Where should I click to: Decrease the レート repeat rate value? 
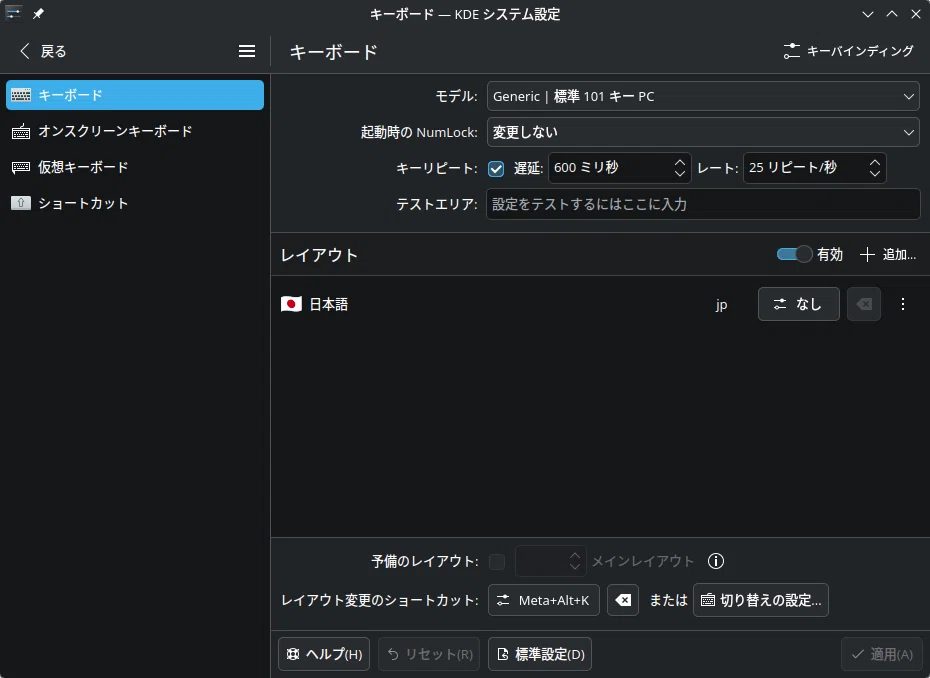(x=875, y=174)
